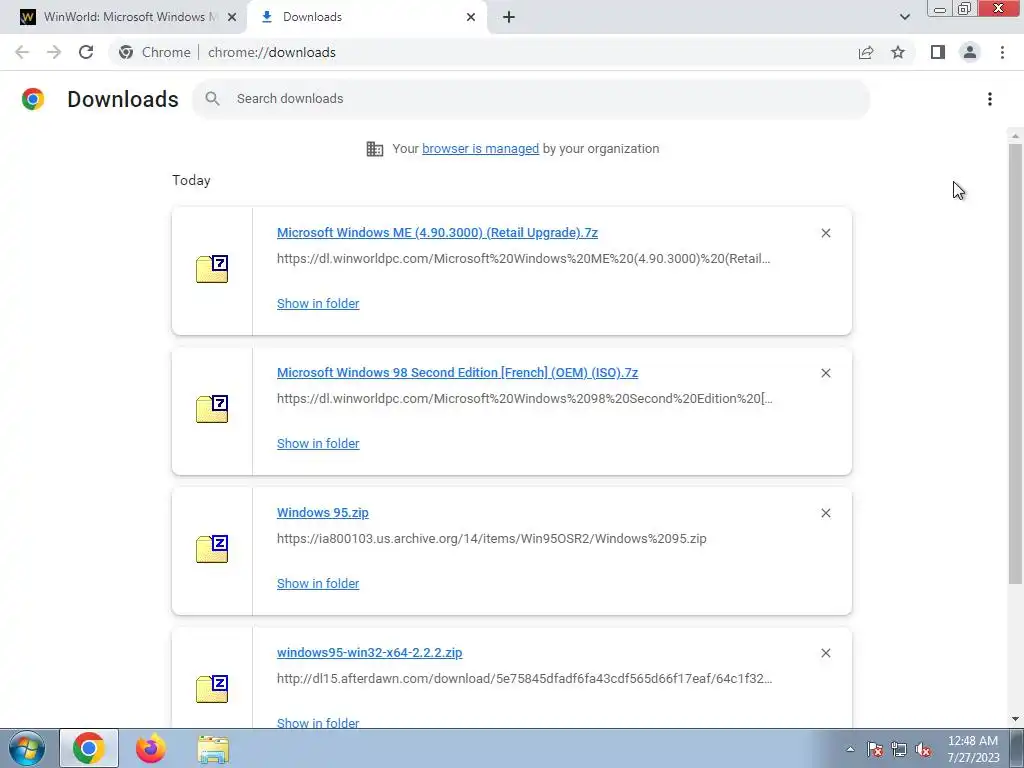Show Windows 98 download in folder

pyautogui.click(x=318, y=443)
